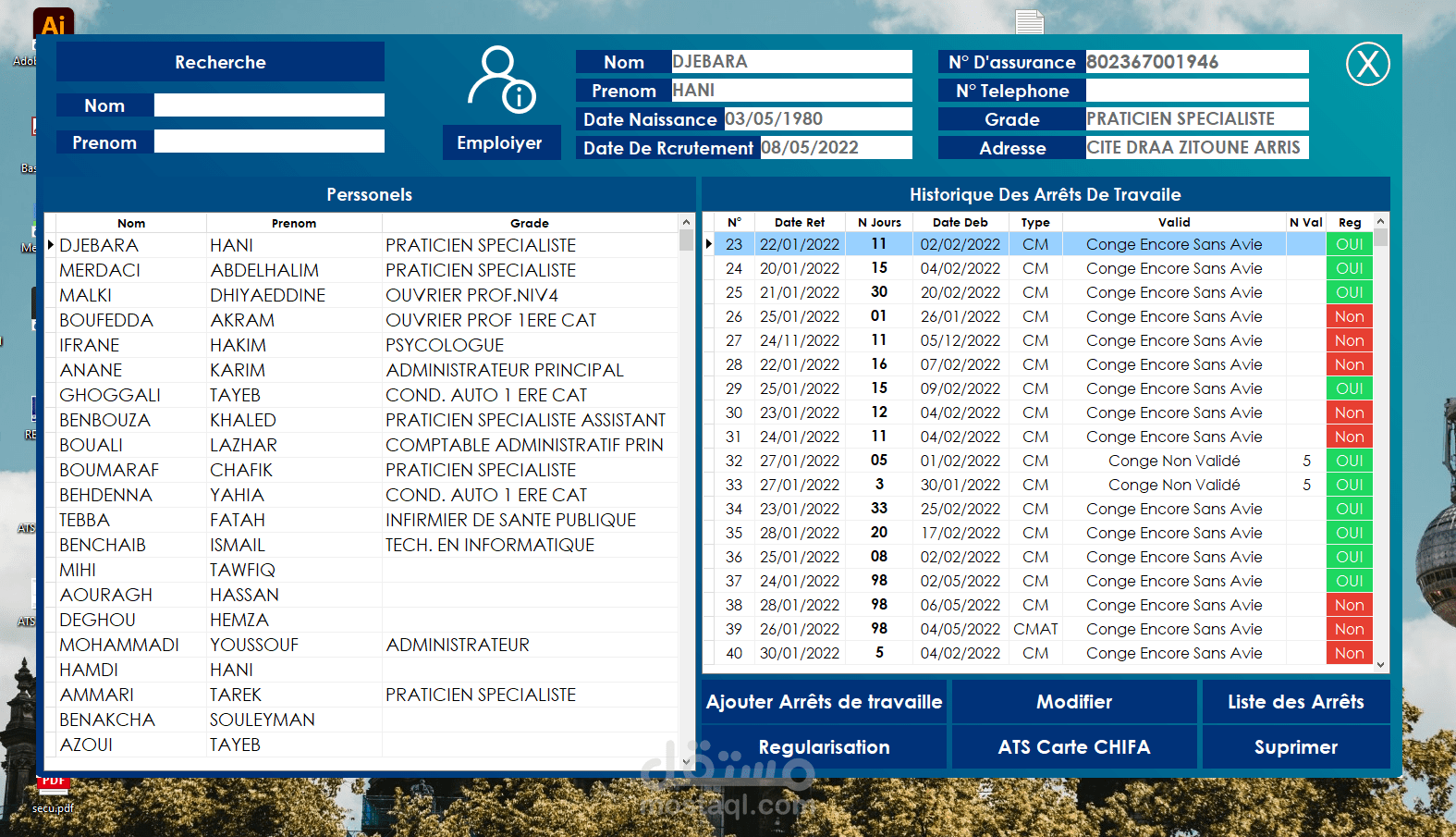Edit the Date Naissance field
Viewport: 1456px width, 837px height.
coord(818,119)
